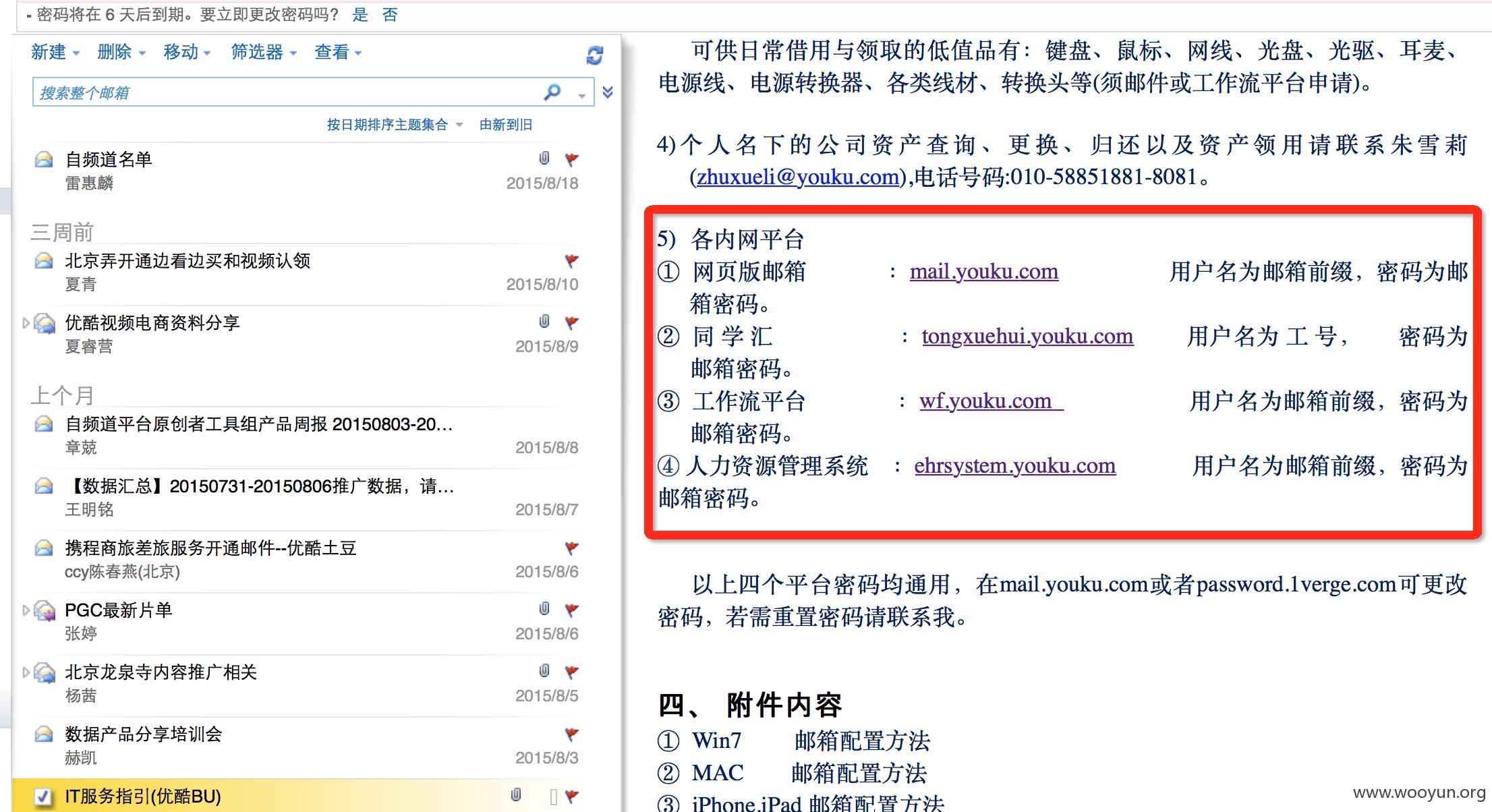Open the wf.youku.com link

tap(992, 401)
